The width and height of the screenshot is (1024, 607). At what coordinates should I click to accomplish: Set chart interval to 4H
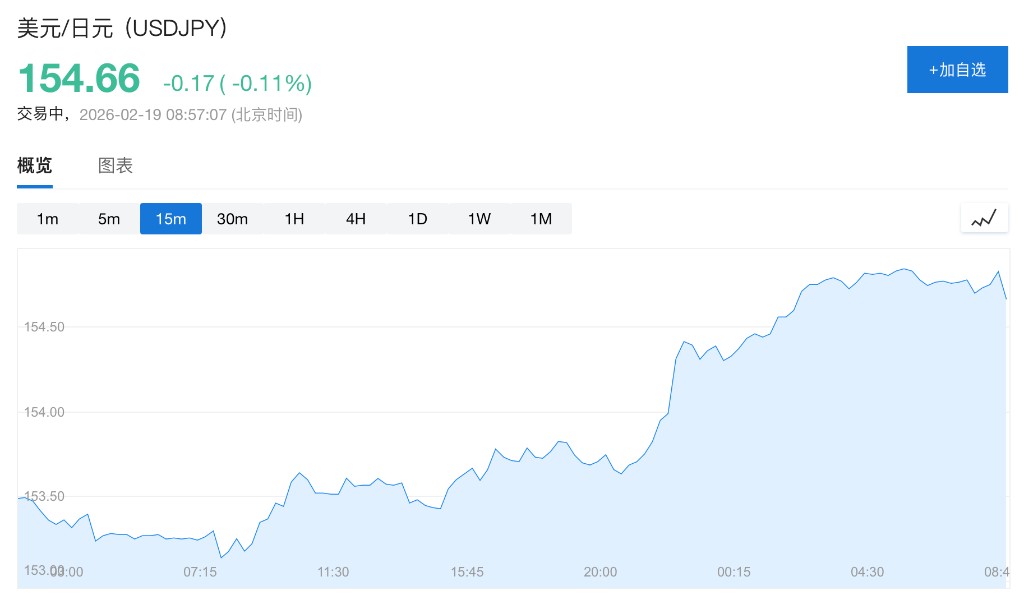point(356,219)
